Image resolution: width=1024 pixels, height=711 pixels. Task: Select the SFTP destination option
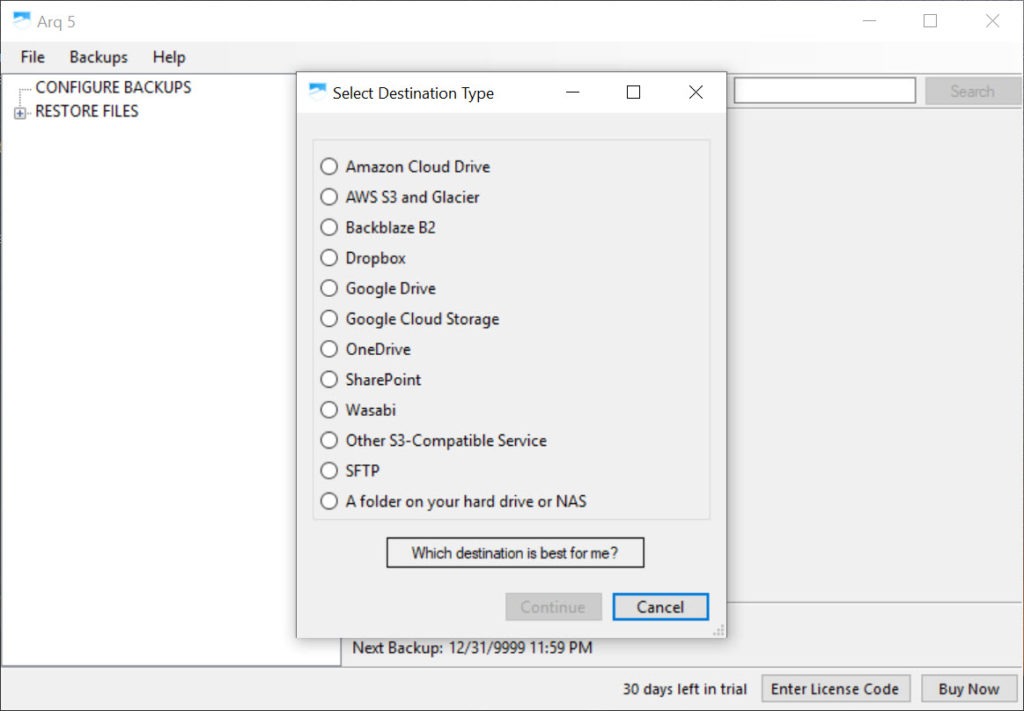329,471
